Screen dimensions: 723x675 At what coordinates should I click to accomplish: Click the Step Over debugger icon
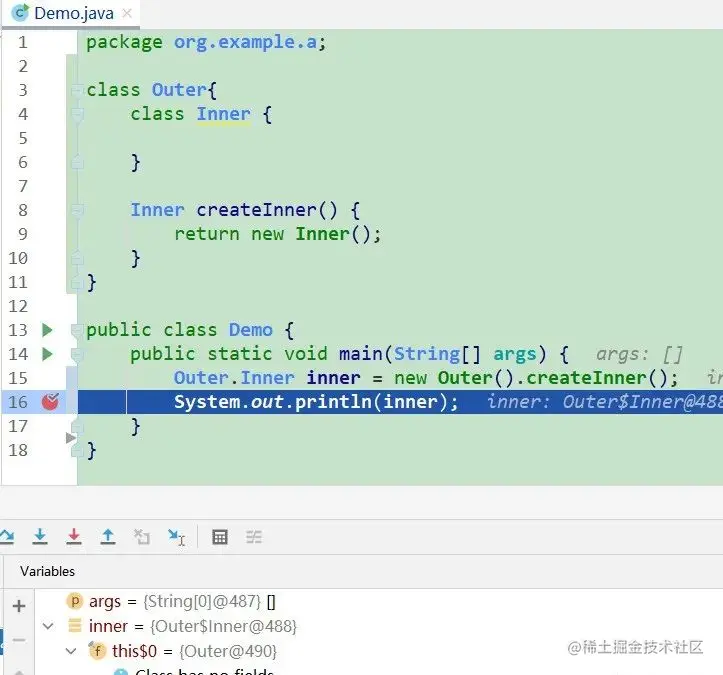point(6,536)
